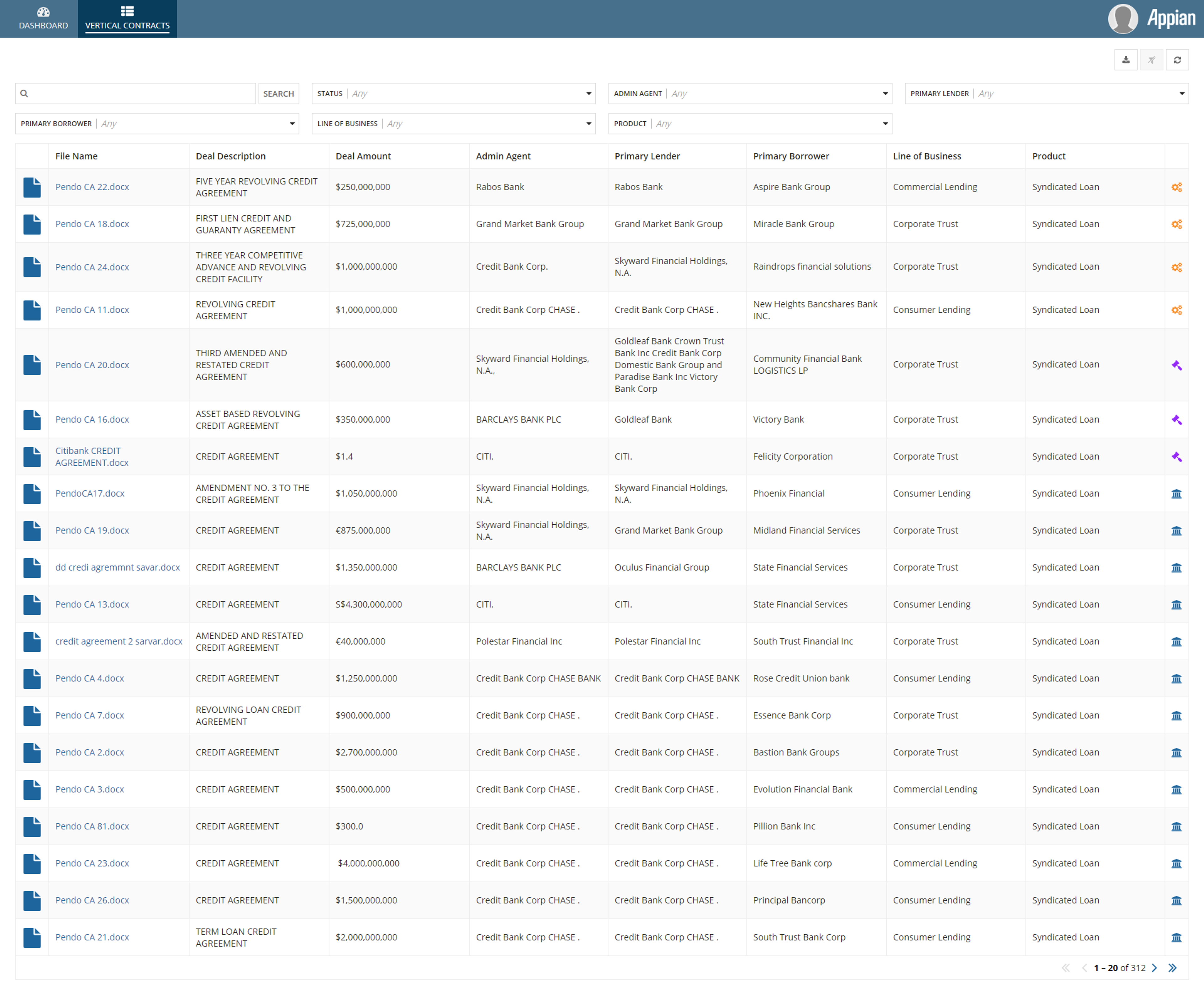Open the Pendo CA 23.docx link
This screenshot has width=1204, height=991.
[92, 864]
